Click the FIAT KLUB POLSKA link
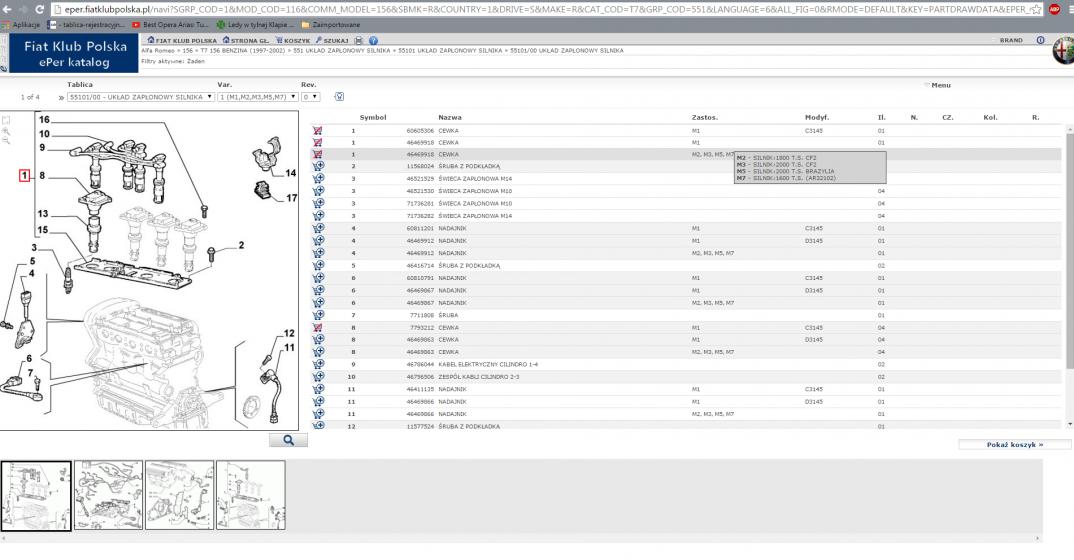 (183, 40)
